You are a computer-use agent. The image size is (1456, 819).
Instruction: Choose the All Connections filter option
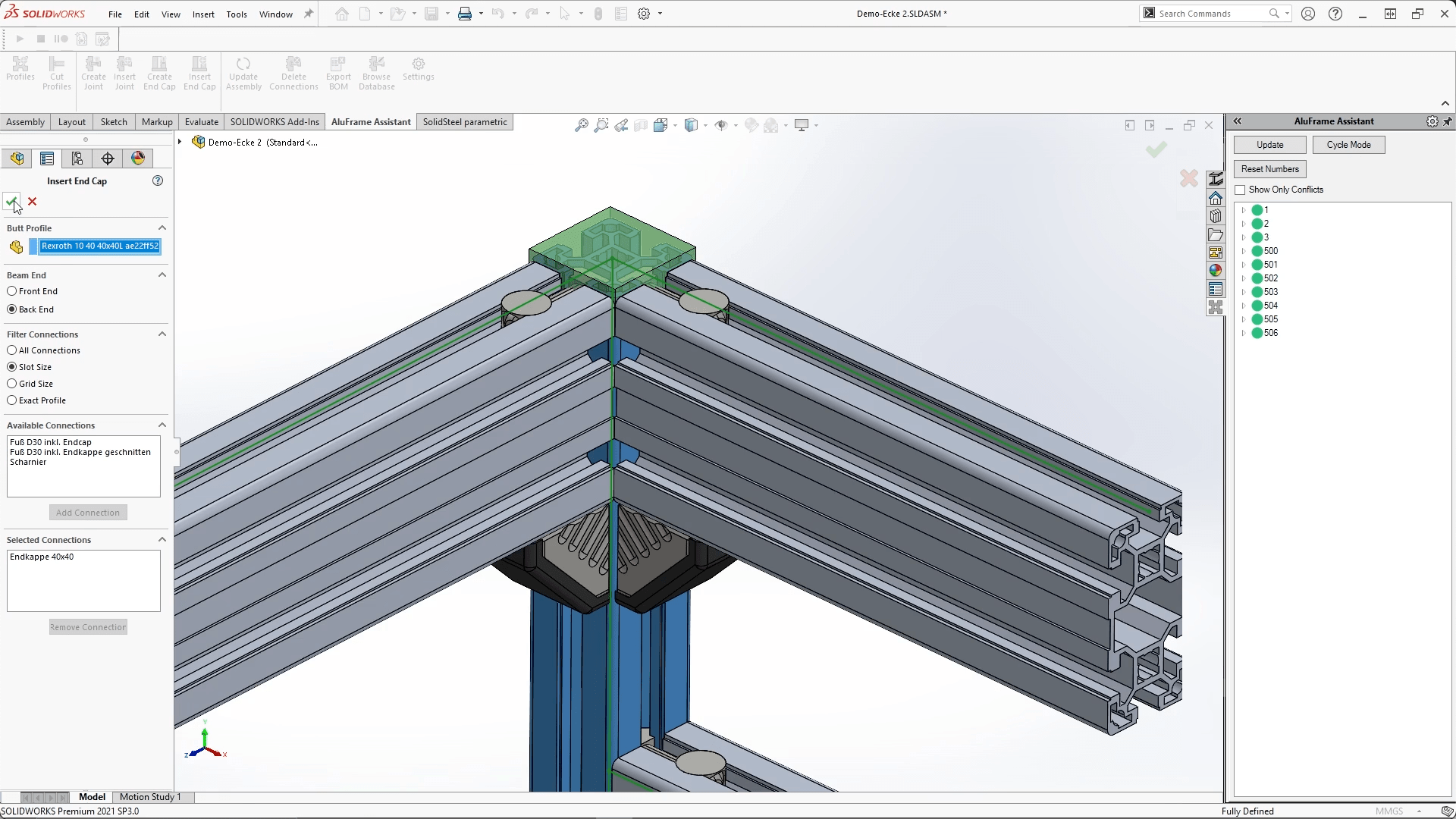pos(12,350)
